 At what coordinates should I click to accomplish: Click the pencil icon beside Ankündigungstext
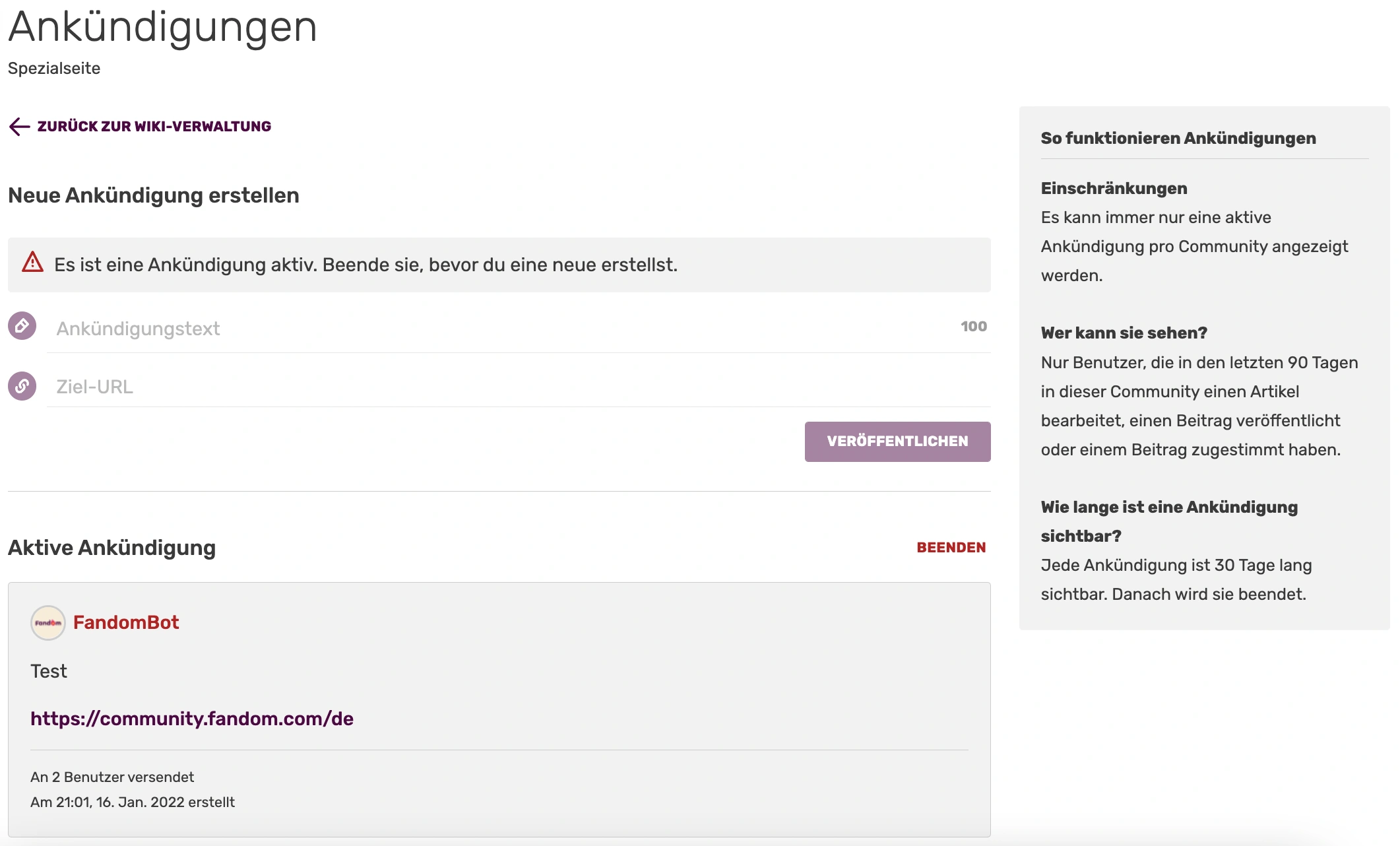22,326
